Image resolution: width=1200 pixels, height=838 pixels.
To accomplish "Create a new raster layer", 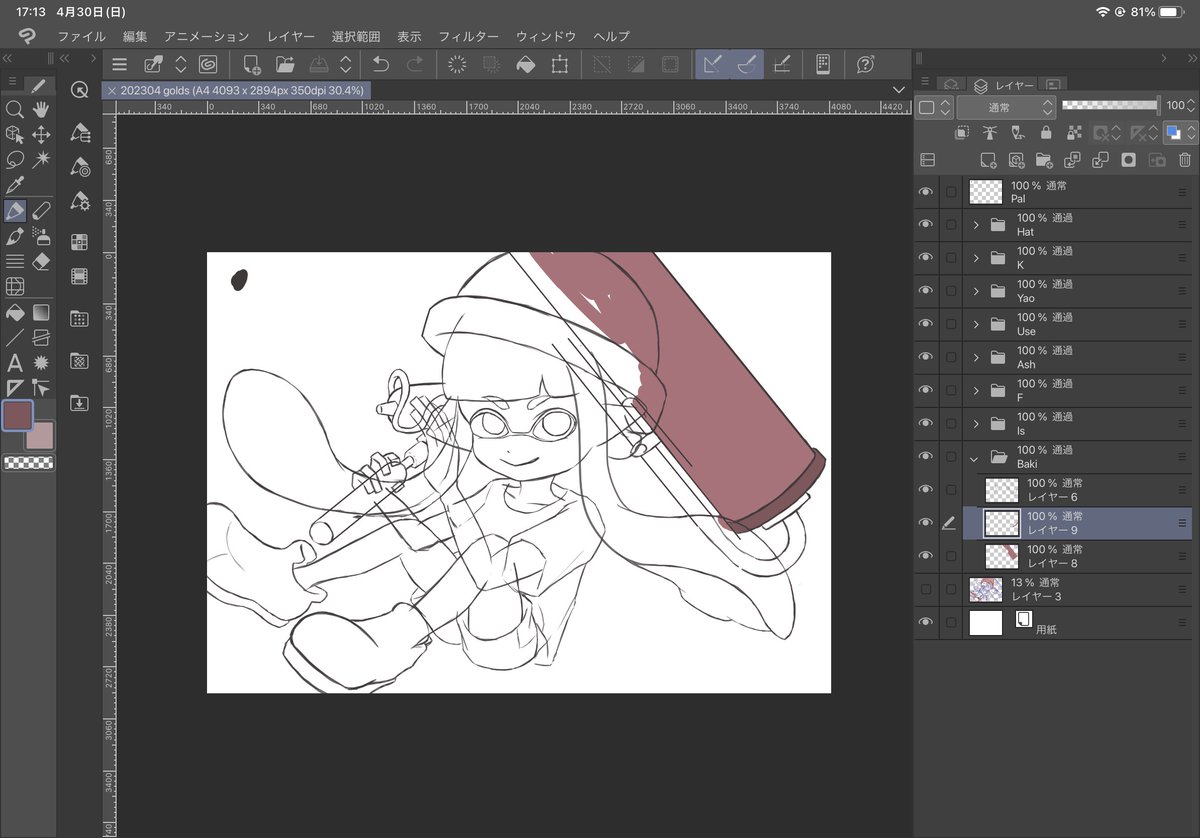I will [988, 159].
